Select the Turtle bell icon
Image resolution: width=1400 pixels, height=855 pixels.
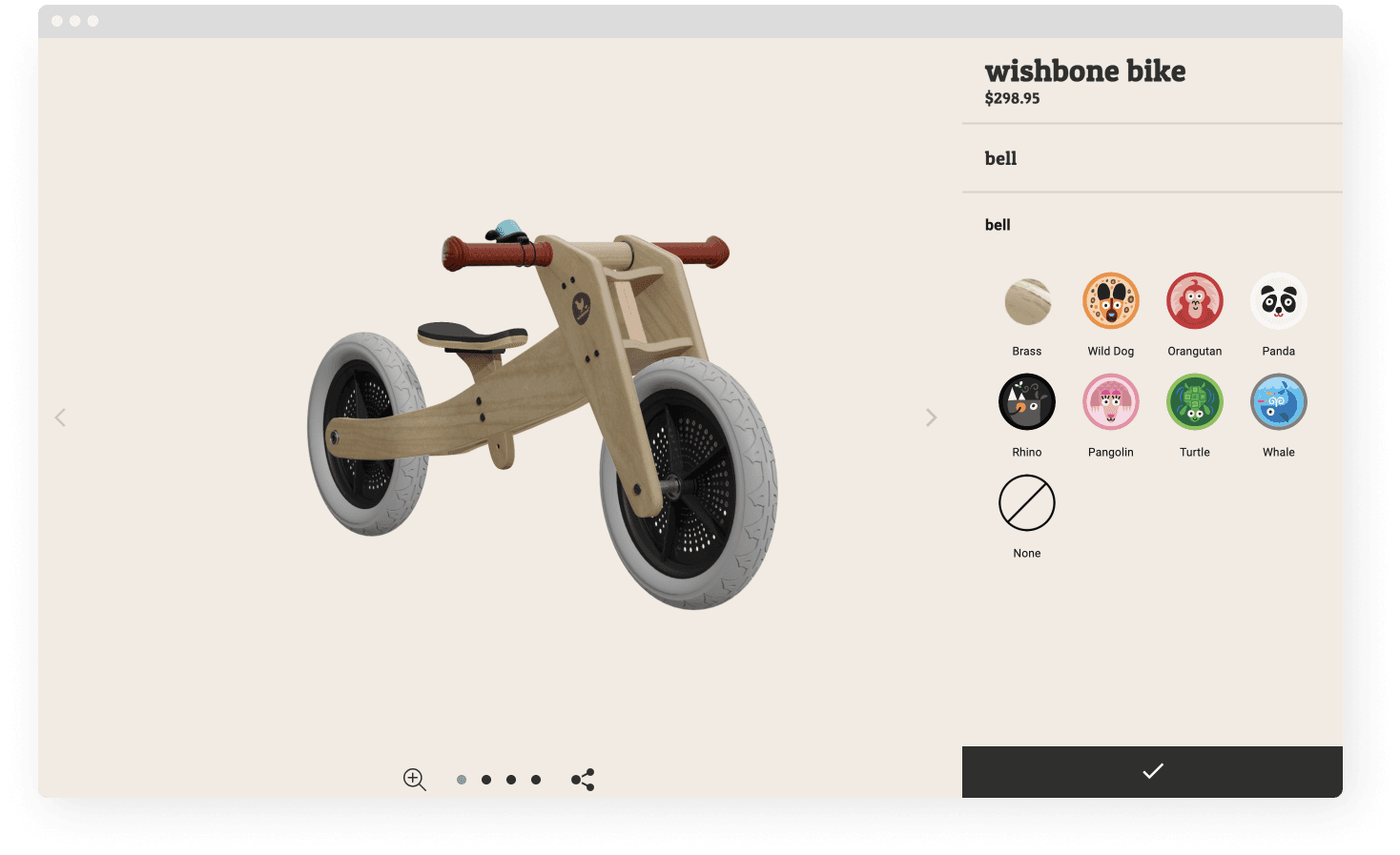pos(1195,402)
